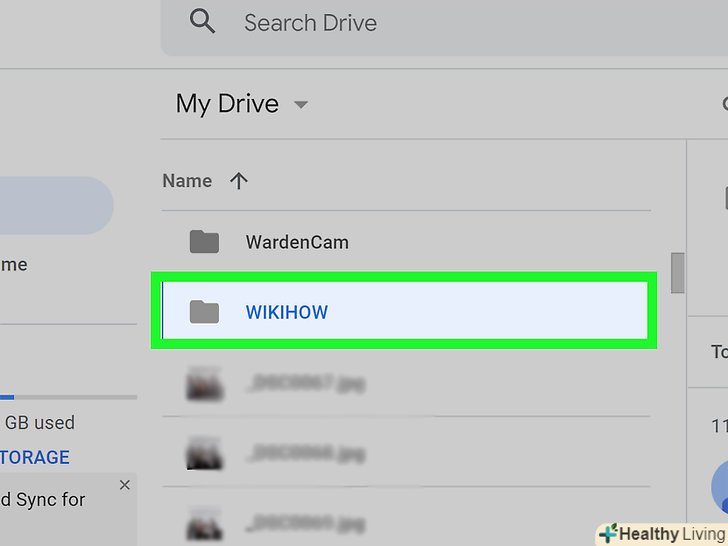728x546 pixels.
Task: Click the WIKIHOW folder icon
Action: (204, 312)
